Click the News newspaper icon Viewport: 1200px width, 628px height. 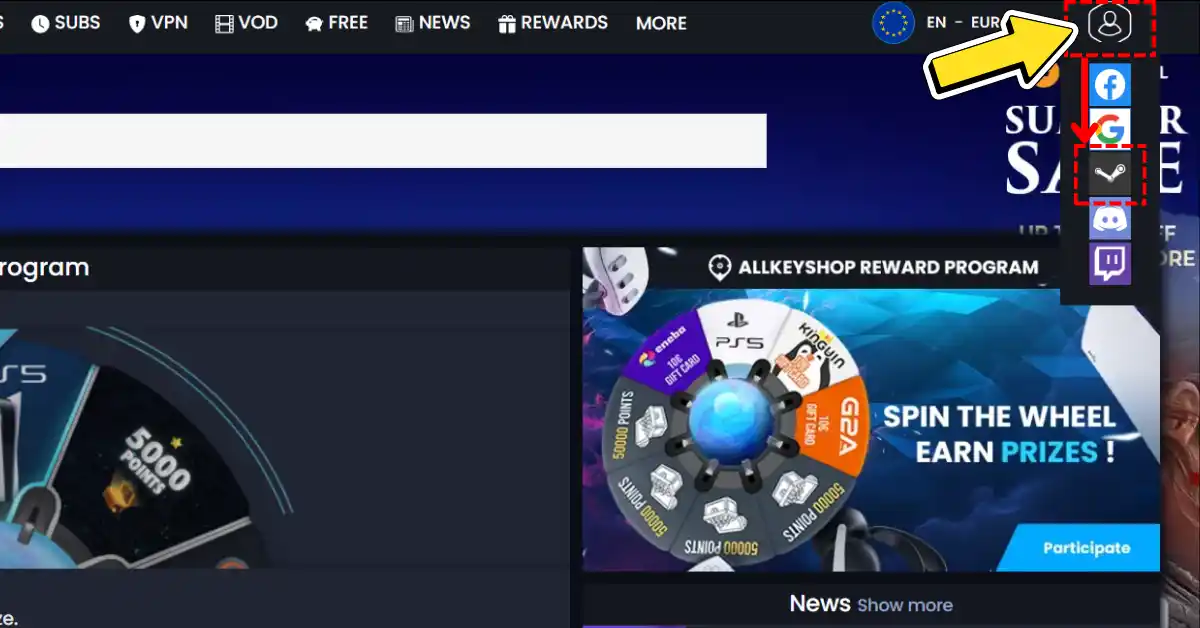(x=404, y=22)
